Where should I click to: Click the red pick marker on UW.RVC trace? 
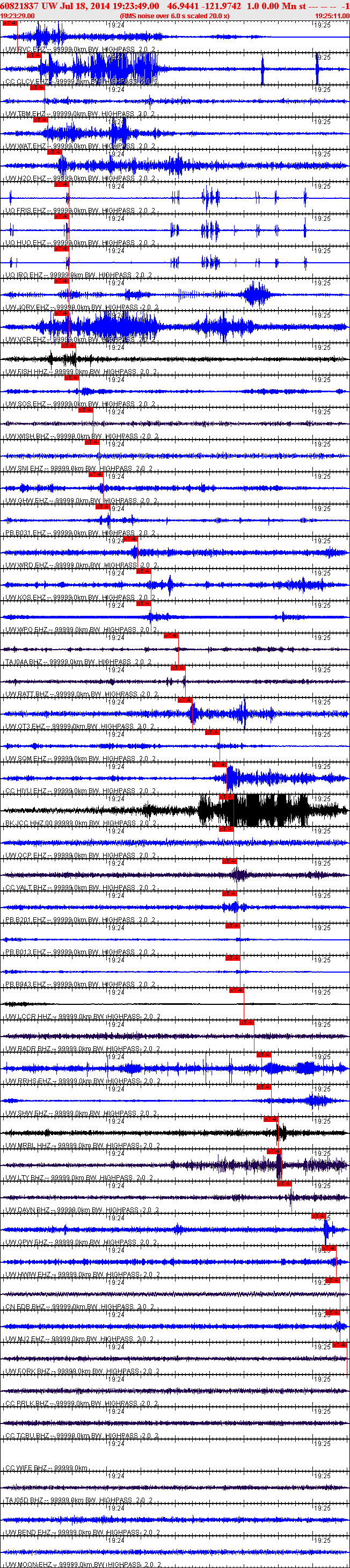coord(9,23)
